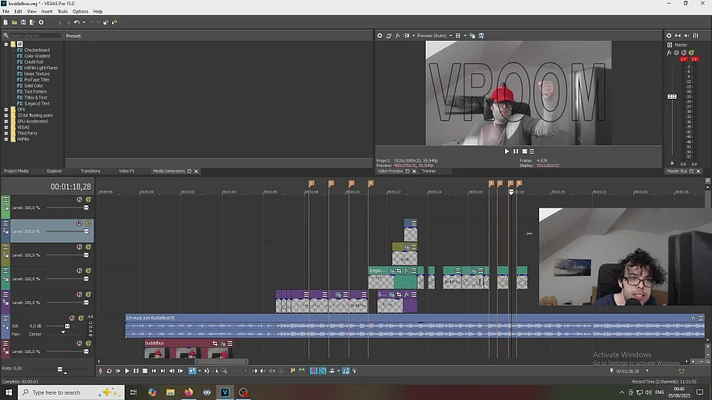712x400 pixels.
Task: Click the Rate slider handle
Action: coord(59,369)
